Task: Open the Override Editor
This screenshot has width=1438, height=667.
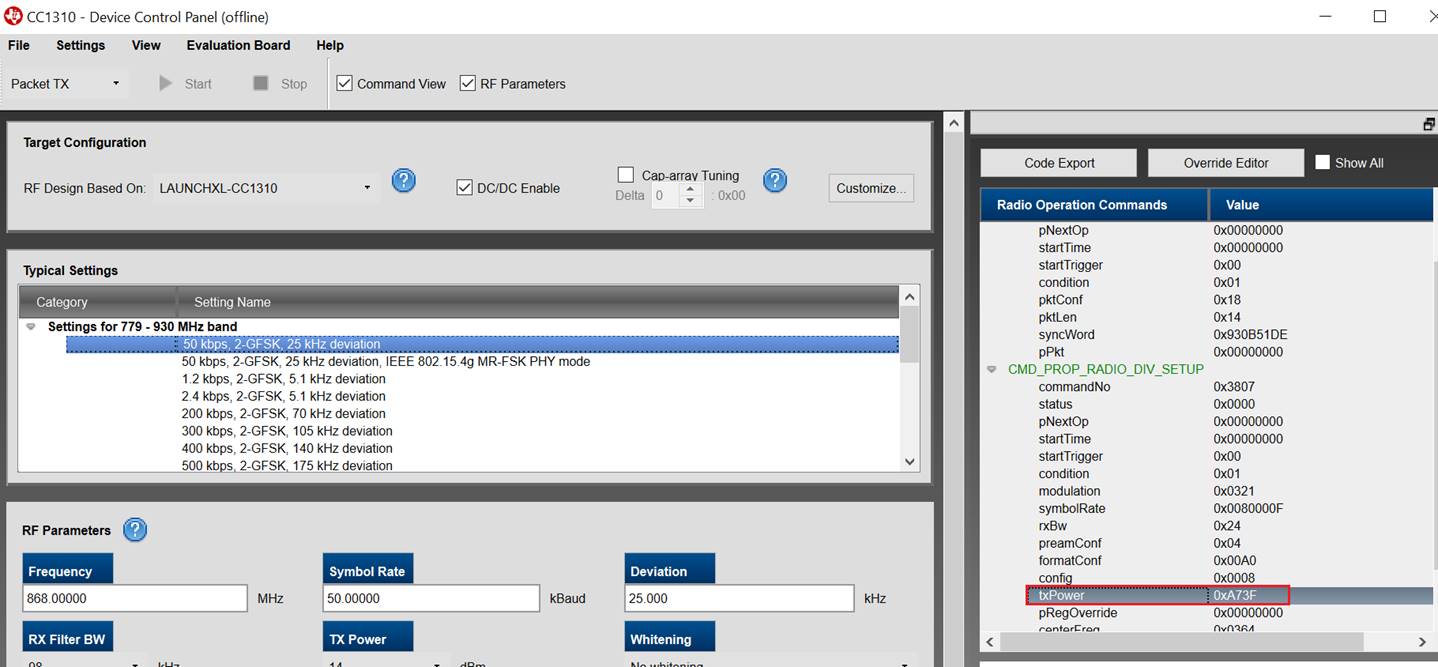Action: (1226, 163)
